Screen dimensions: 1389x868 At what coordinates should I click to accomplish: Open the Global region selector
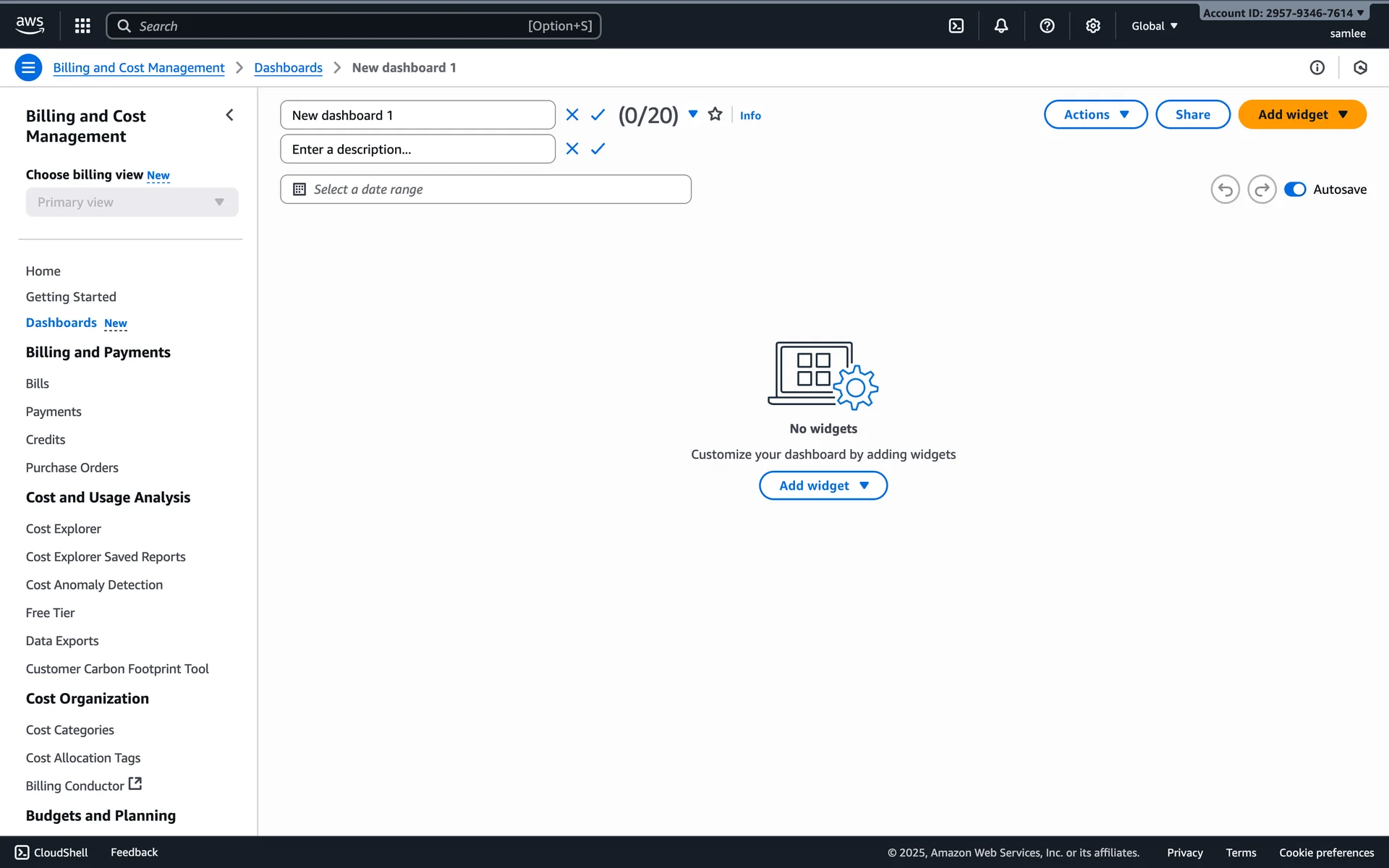[x=1155, y=26]
